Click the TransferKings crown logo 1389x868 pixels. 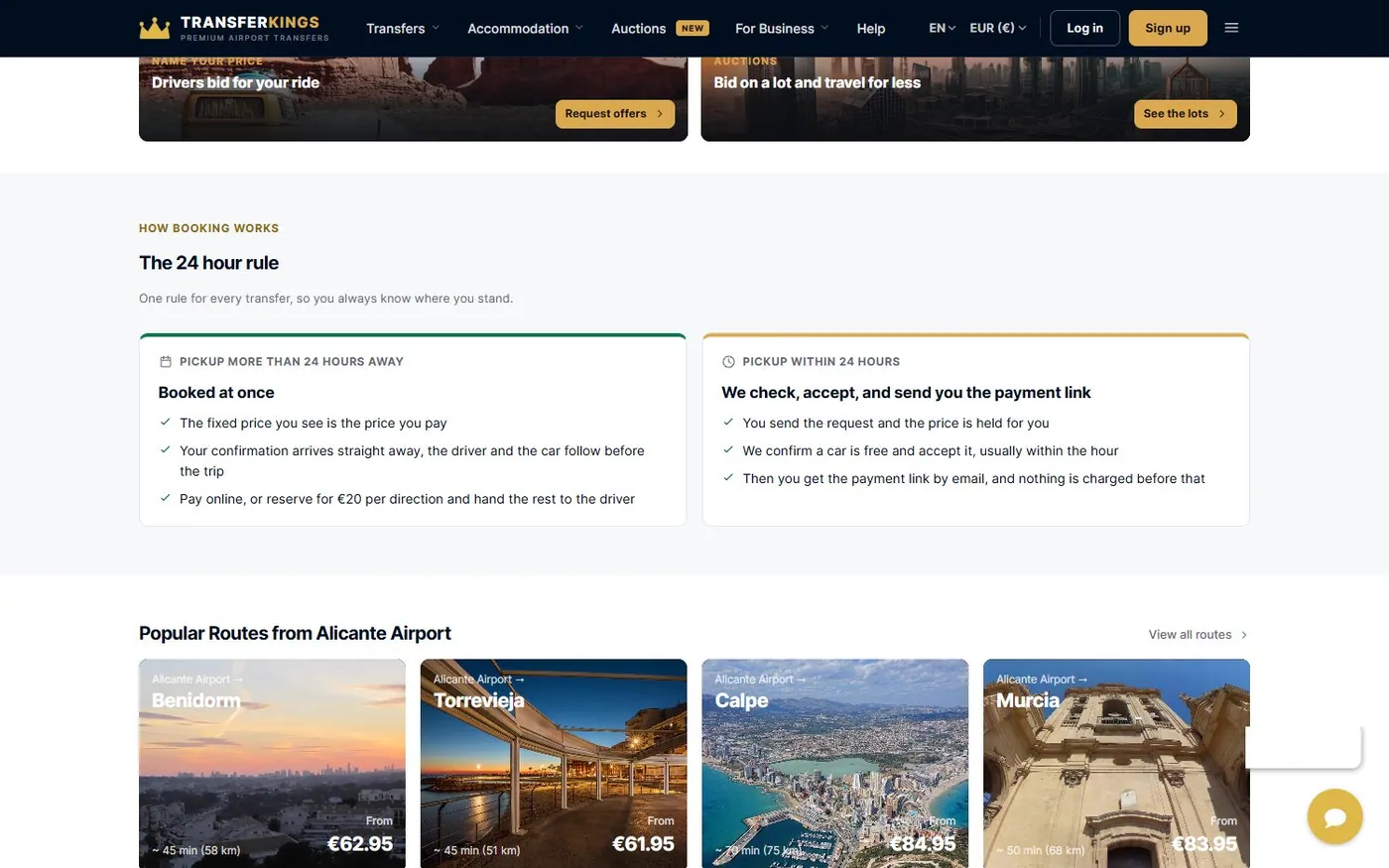tap(155, 28)
